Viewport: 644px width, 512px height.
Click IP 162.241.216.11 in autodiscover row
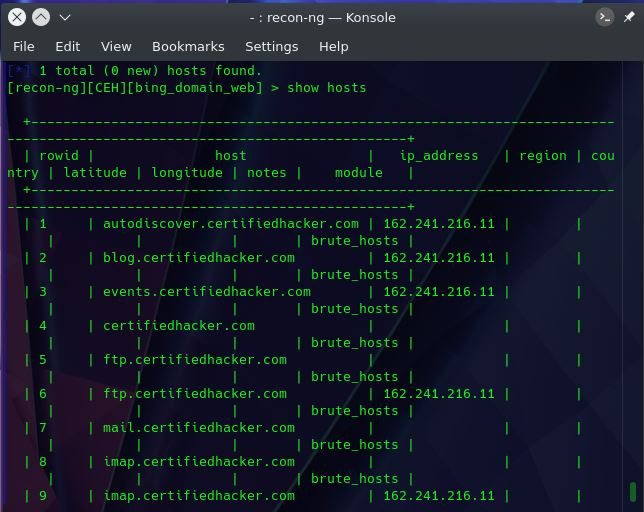coord(439,223)
